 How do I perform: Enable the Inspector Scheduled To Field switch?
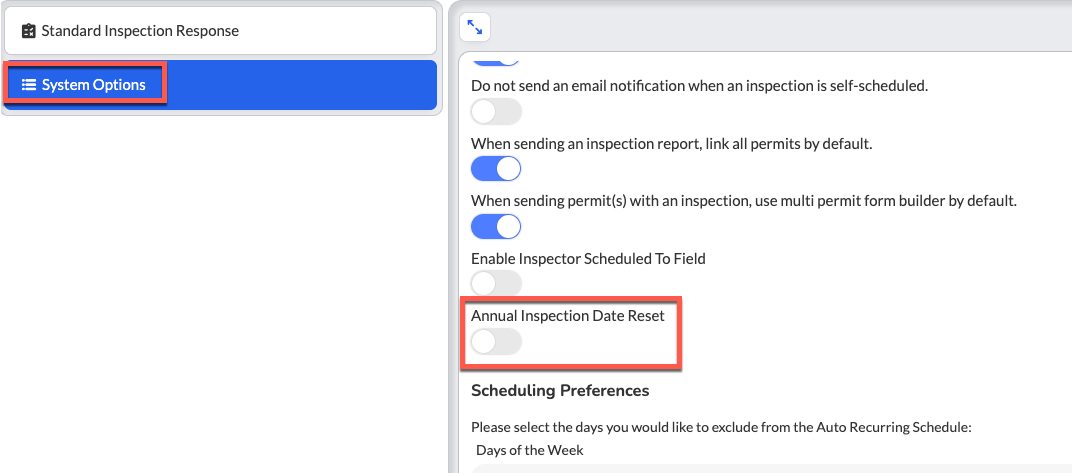496,284
